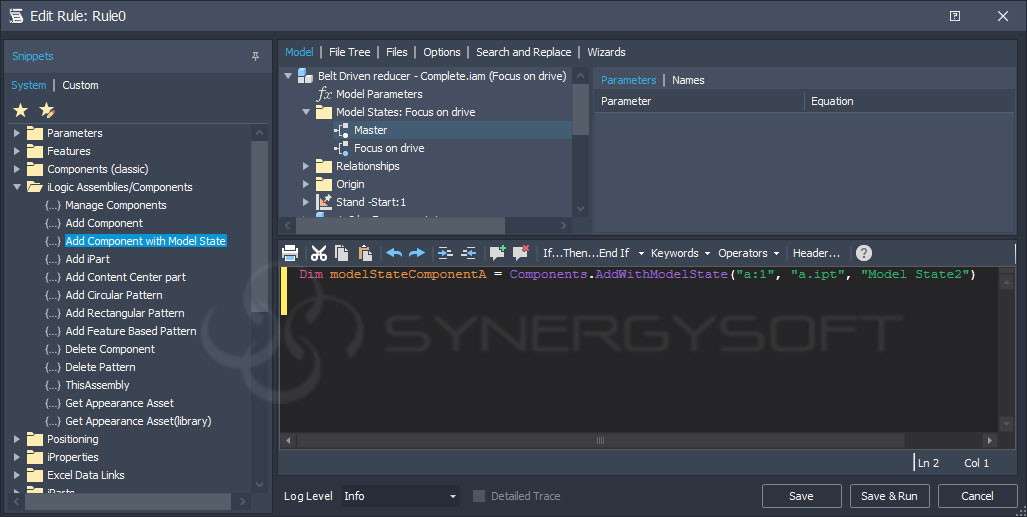
Task: Click the iLogic Assemblies/Components open folder icon
Action: tap(35, 187)
